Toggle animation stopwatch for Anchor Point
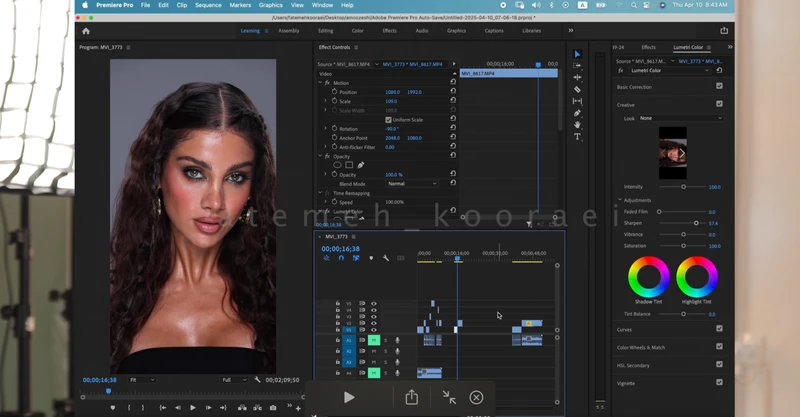This screenshot has width=800, height=417. pyautogui.click(x=335, y=138)
